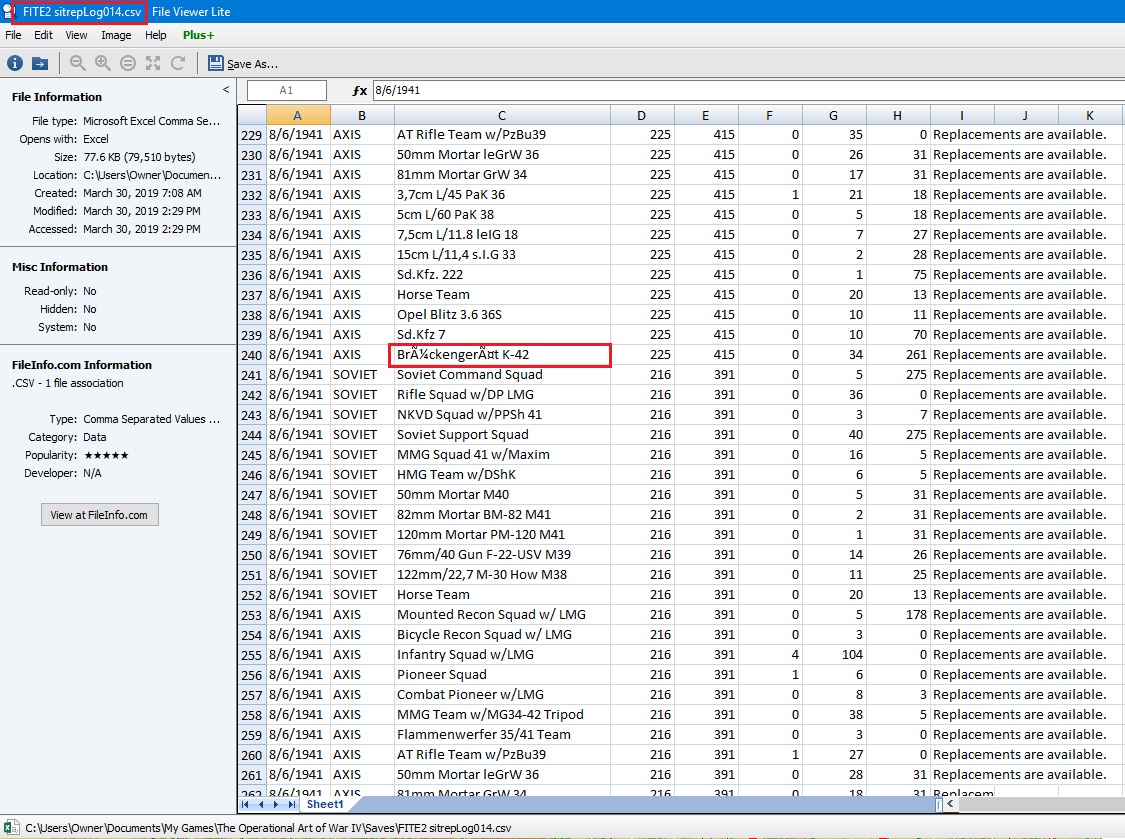The image size is (1125, 839).
Task: Click SOVIET cell in row 241
Action: [x=362, y=375]
